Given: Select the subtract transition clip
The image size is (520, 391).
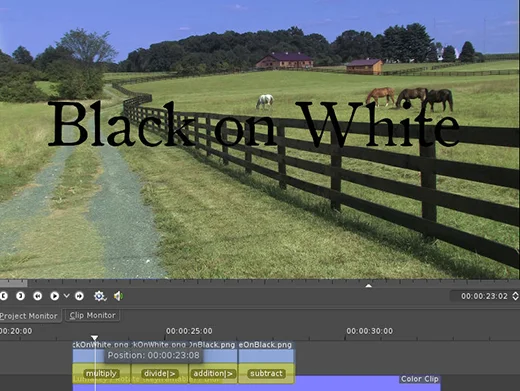Looking at the screenshot, I should click(266, 374).
